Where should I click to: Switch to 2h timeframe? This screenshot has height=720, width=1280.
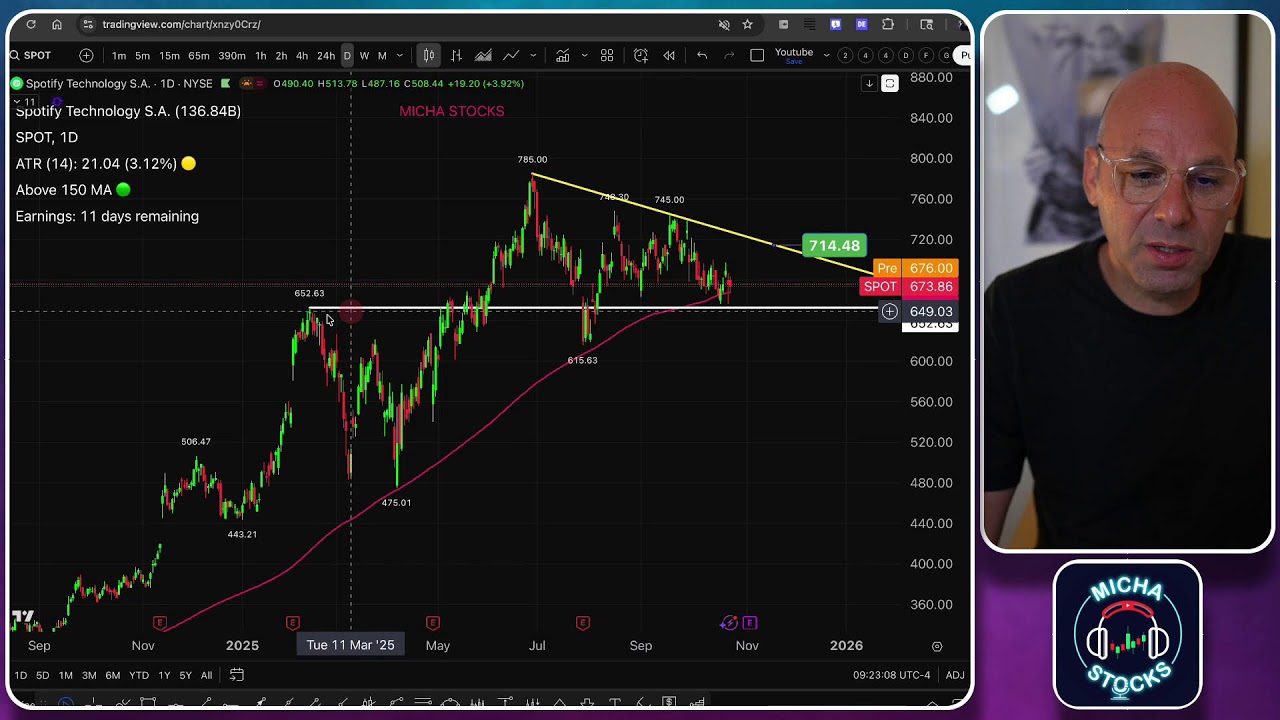[x=281, y=55]
